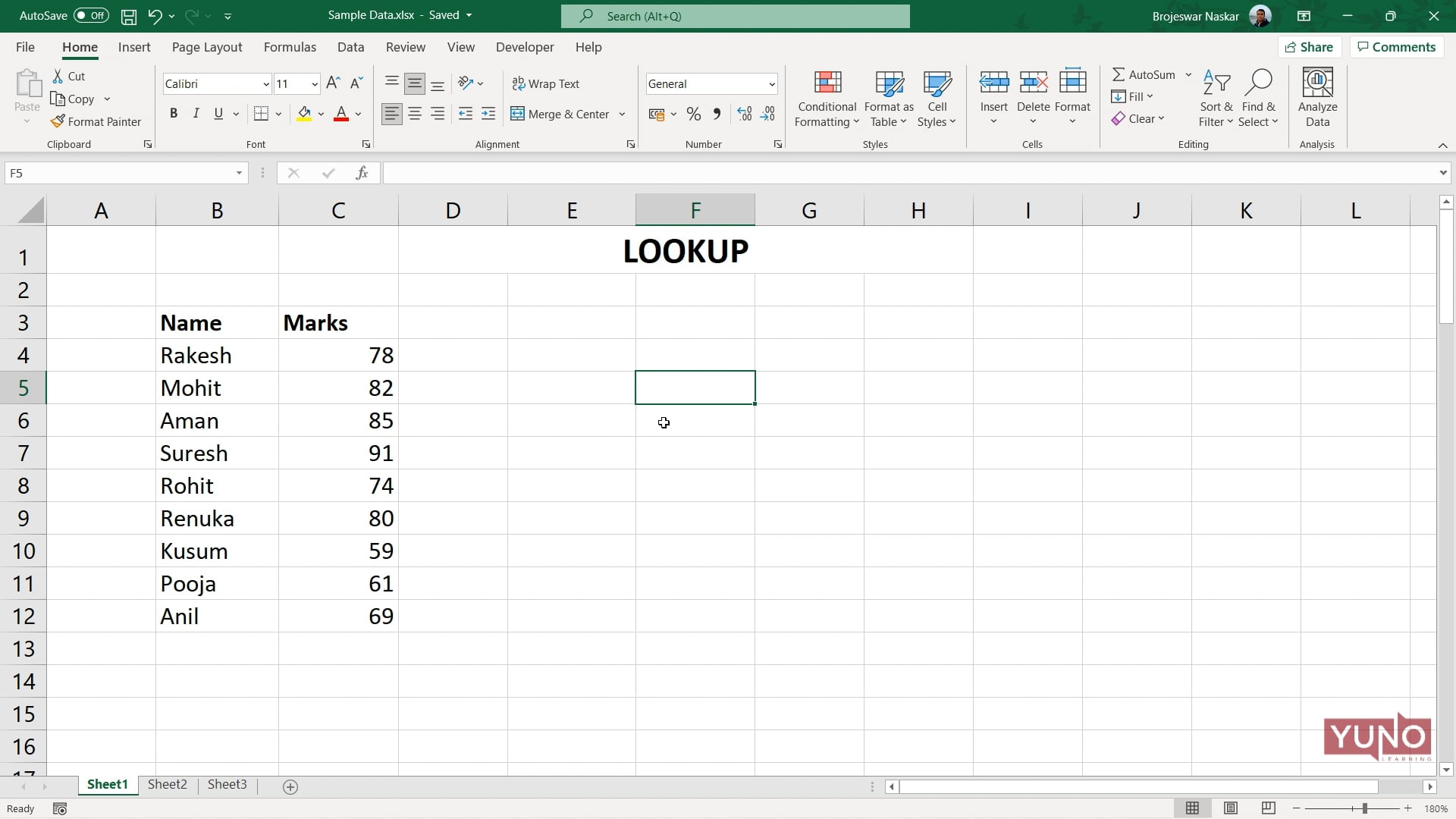Switch to Page Layout view in status bar
Viewport: 1456px width, 819px height.
[x=1230, y=808]
